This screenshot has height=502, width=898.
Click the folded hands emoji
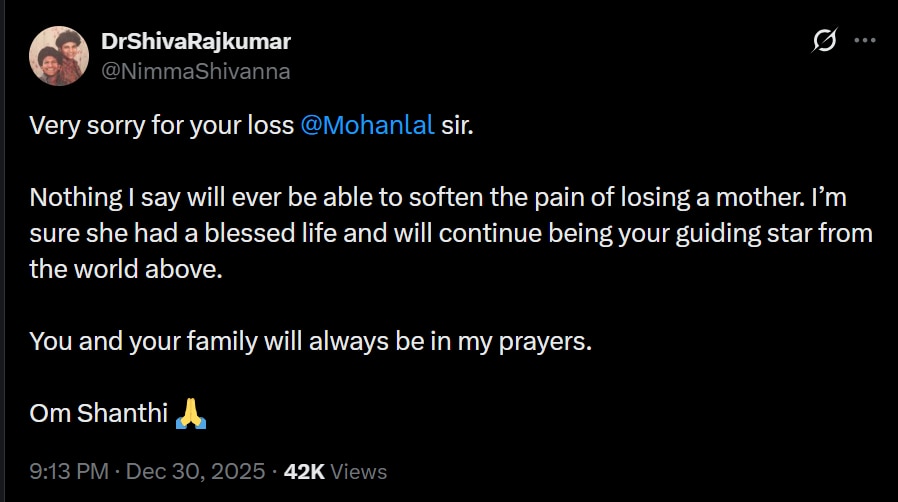190,413
